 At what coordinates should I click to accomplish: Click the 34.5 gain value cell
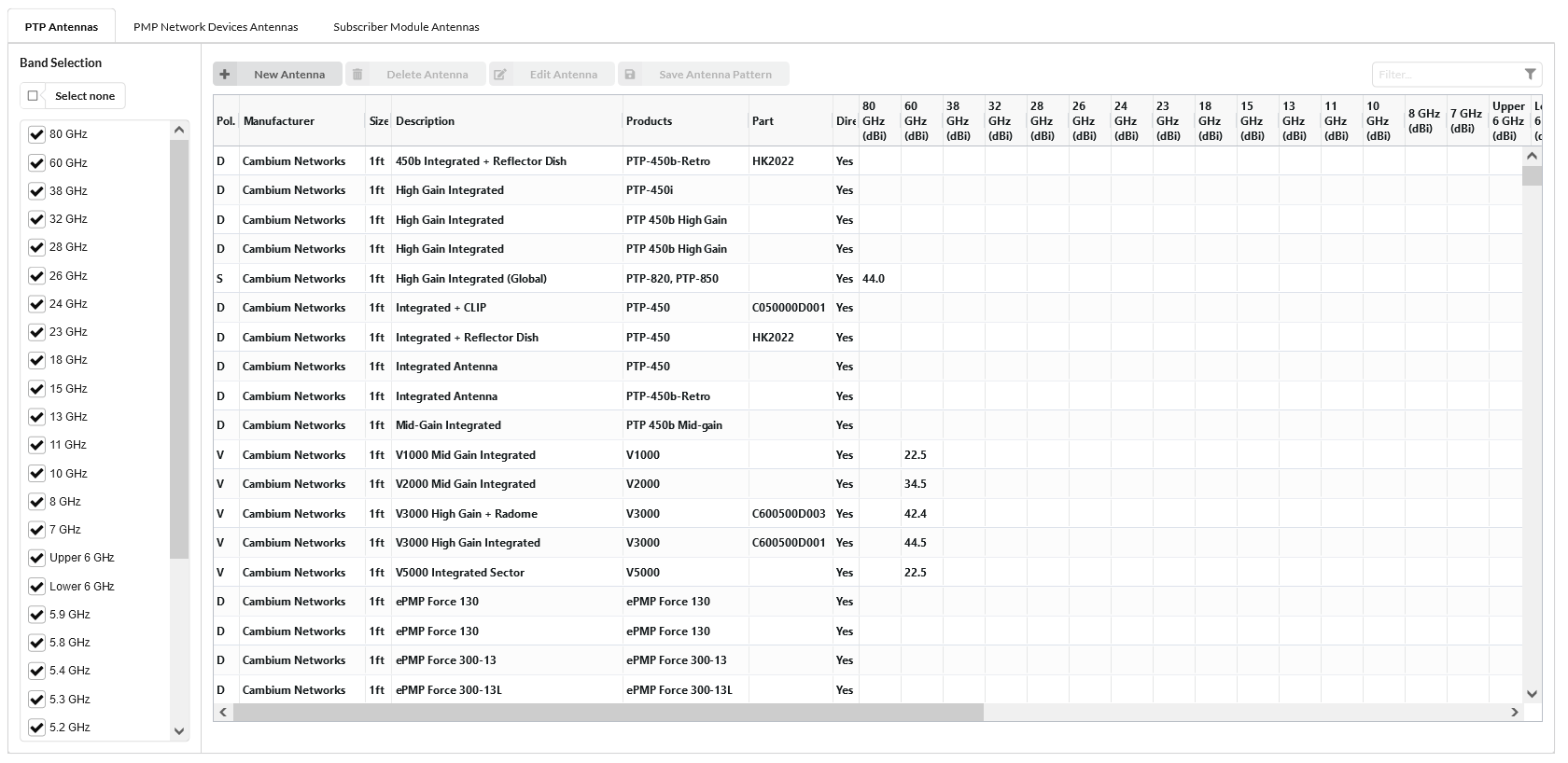[921, 484]
